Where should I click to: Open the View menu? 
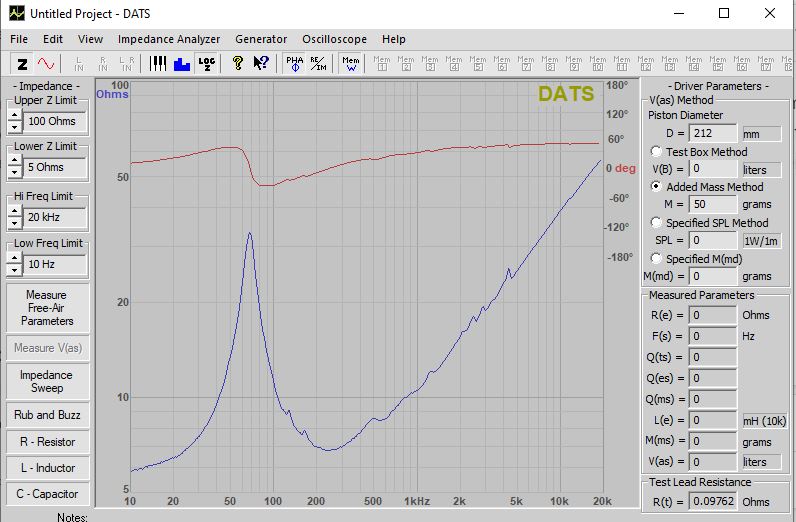click(90, 39)
